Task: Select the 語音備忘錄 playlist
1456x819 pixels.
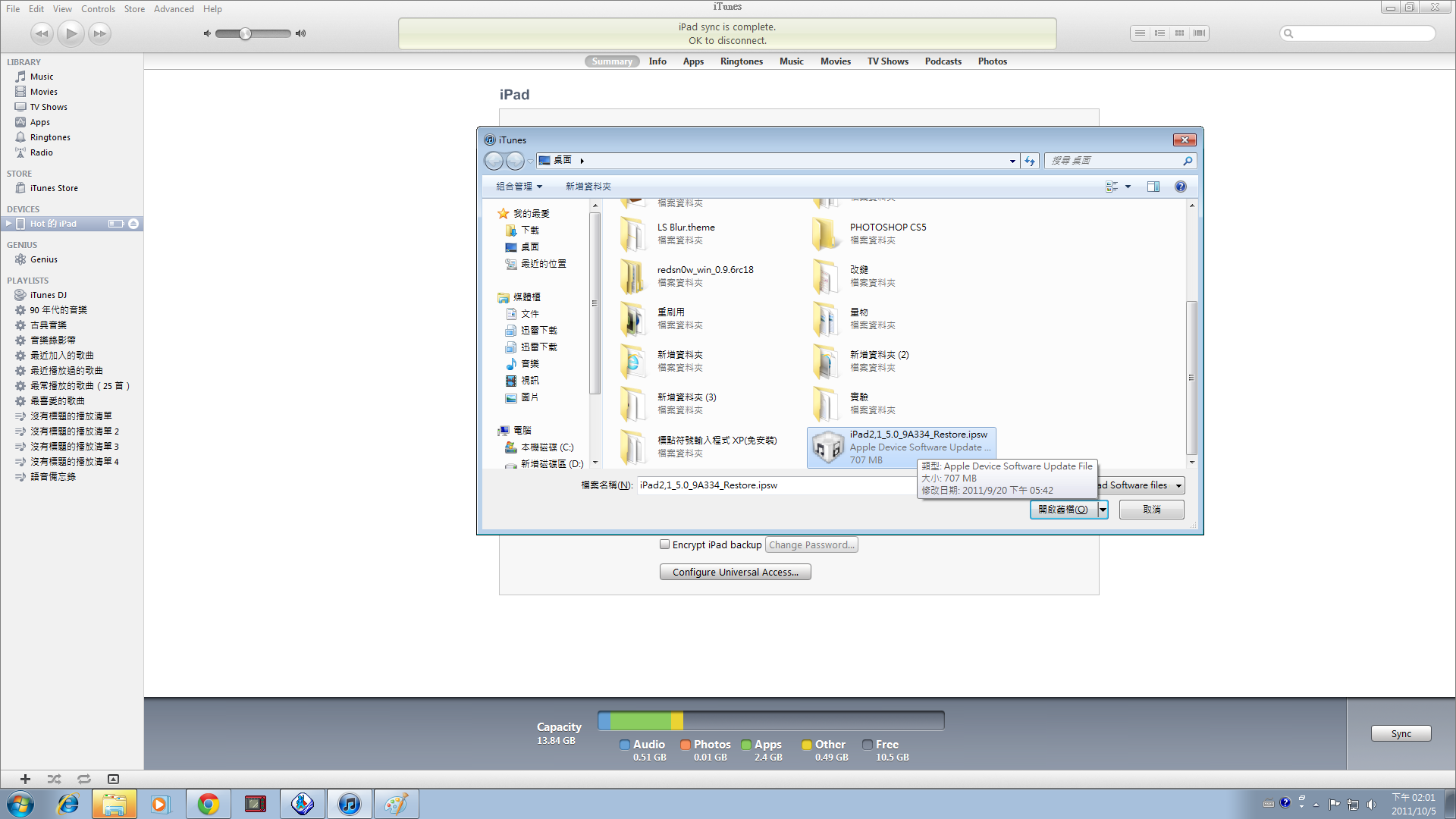Action: pos(52,477)
